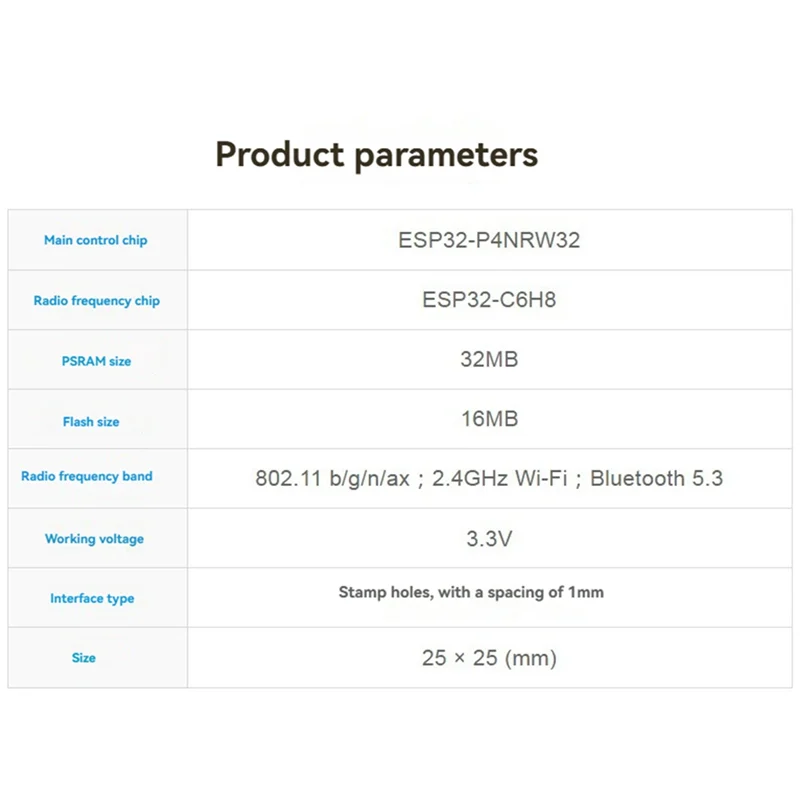Image resolution: width=800 pixels, height=800 pixels.
Task: Click "spacing of 1mm" in interface row
Action: [549, 592]
